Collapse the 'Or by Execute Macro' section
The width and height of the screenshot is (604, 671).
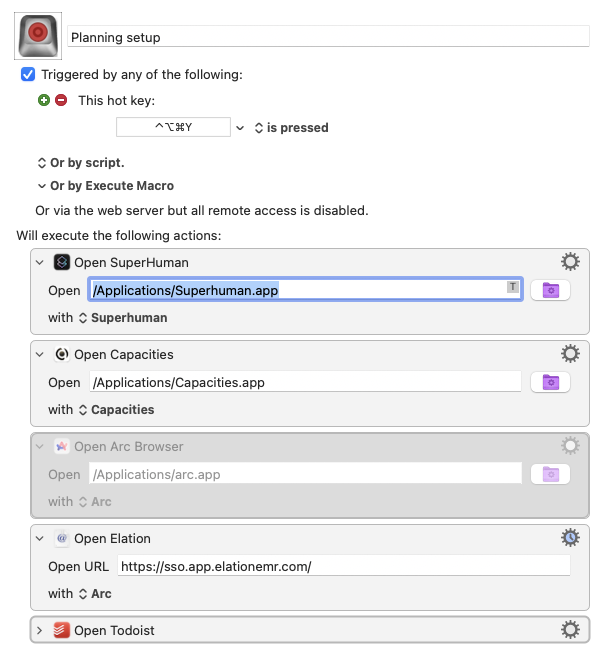coord(42,186)
